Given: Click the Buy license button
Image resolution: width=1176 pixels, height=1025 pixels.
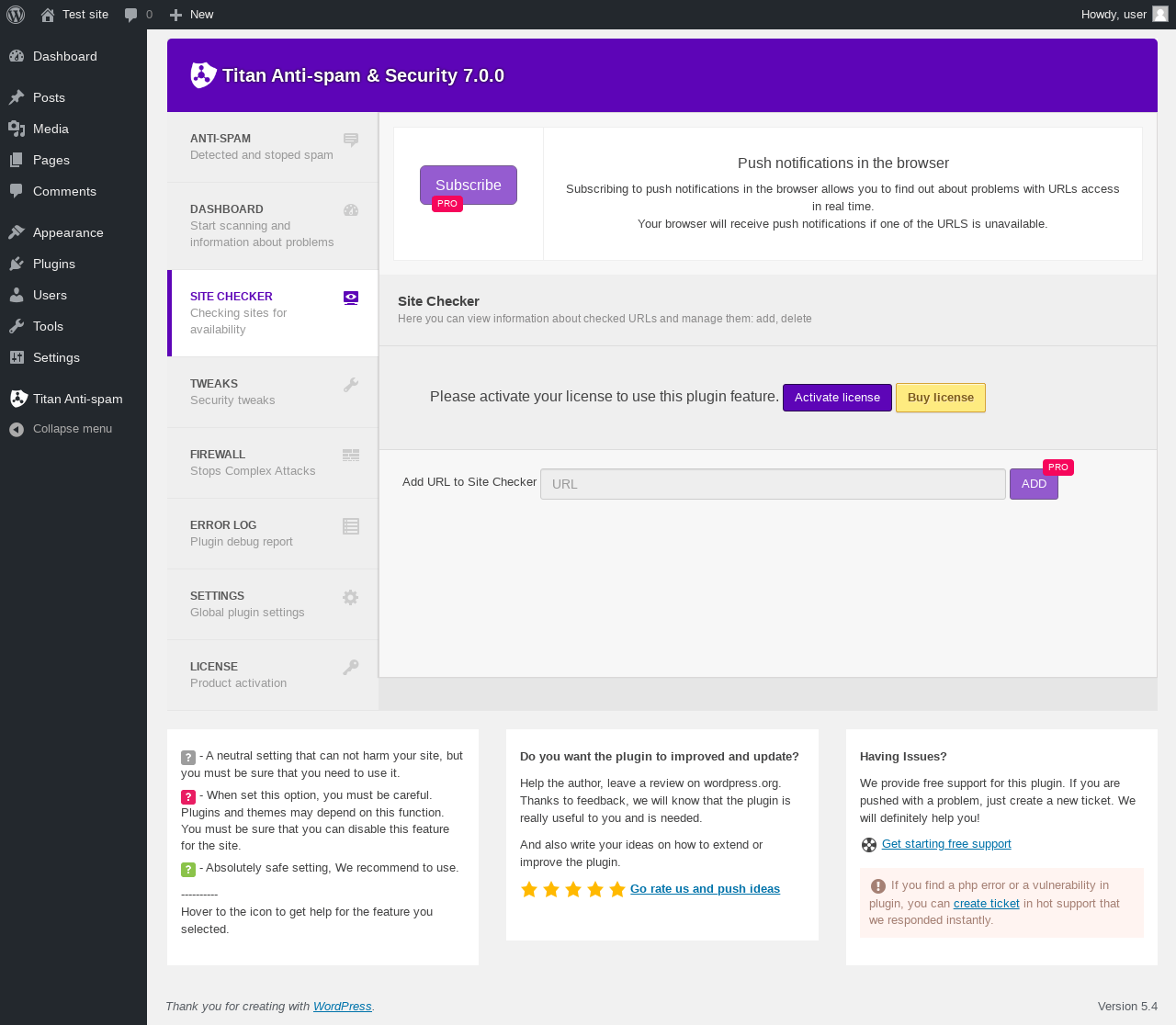Looking at the screenshot, I should [x=941, y=398].
